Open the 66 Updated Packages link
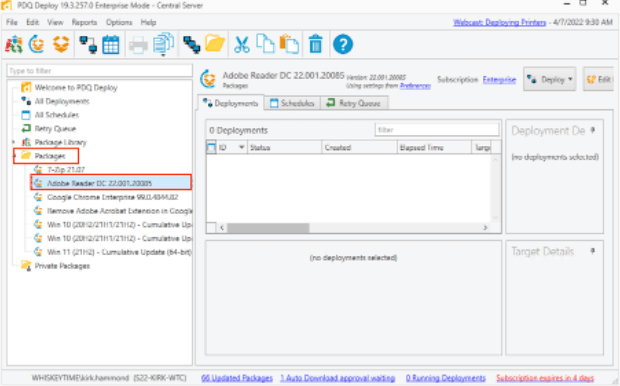Viewport: 620px width, 386px height. 237,378
